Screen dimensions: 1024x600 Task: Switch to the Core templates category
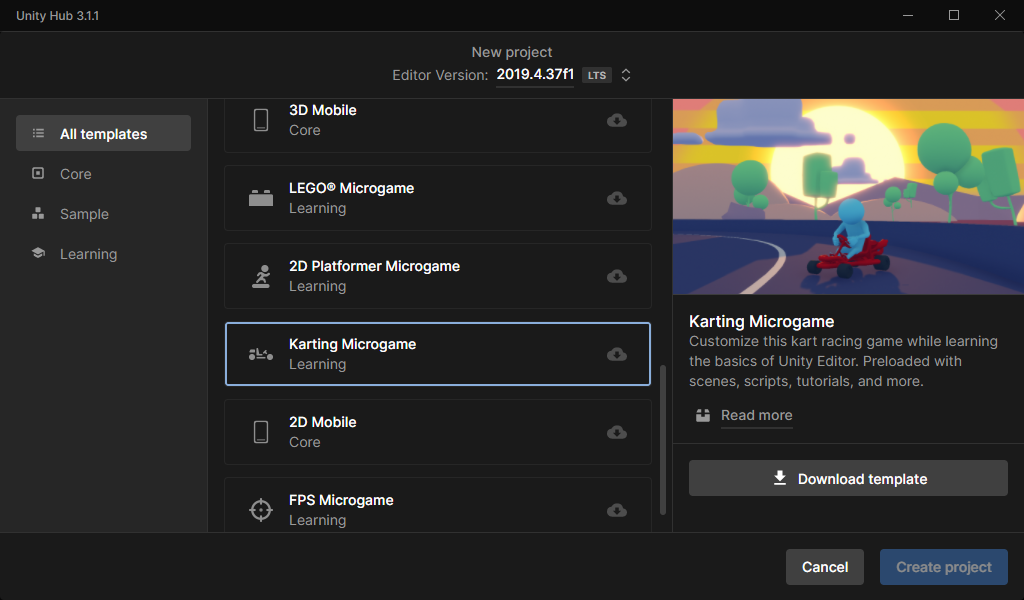pos(75,174)
